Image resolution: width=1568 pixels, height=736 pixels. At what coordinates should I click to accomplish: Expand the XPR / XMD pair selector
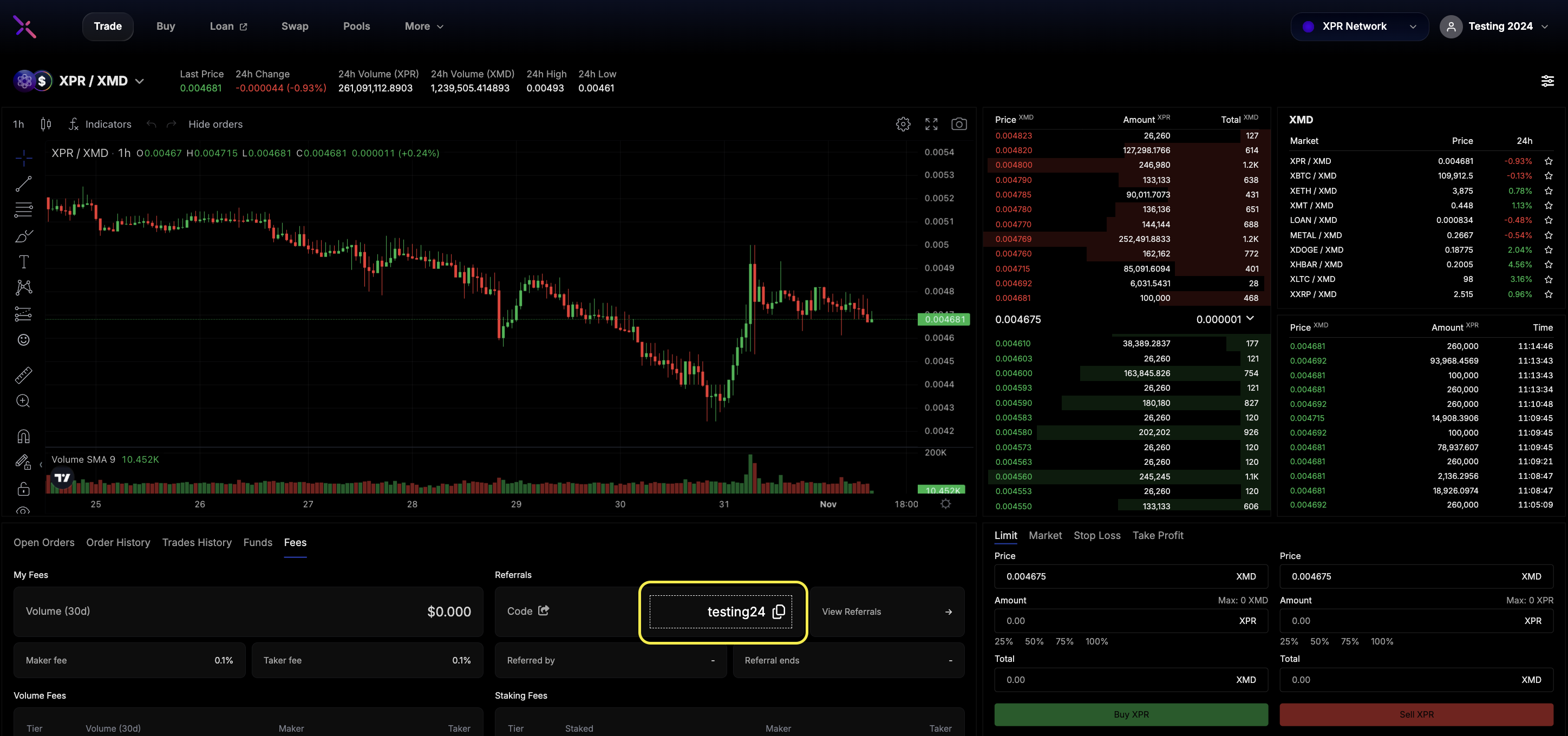coord(139,81)
